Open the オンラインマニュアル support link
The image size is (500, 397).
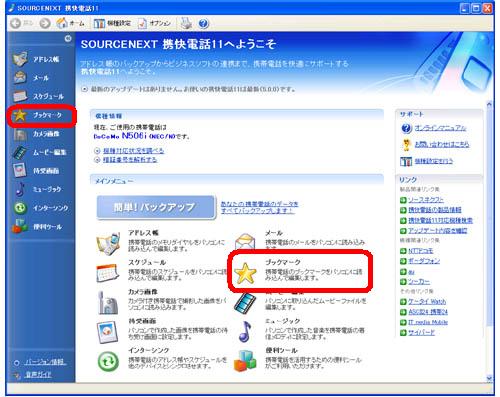click(x=440, y=128)
